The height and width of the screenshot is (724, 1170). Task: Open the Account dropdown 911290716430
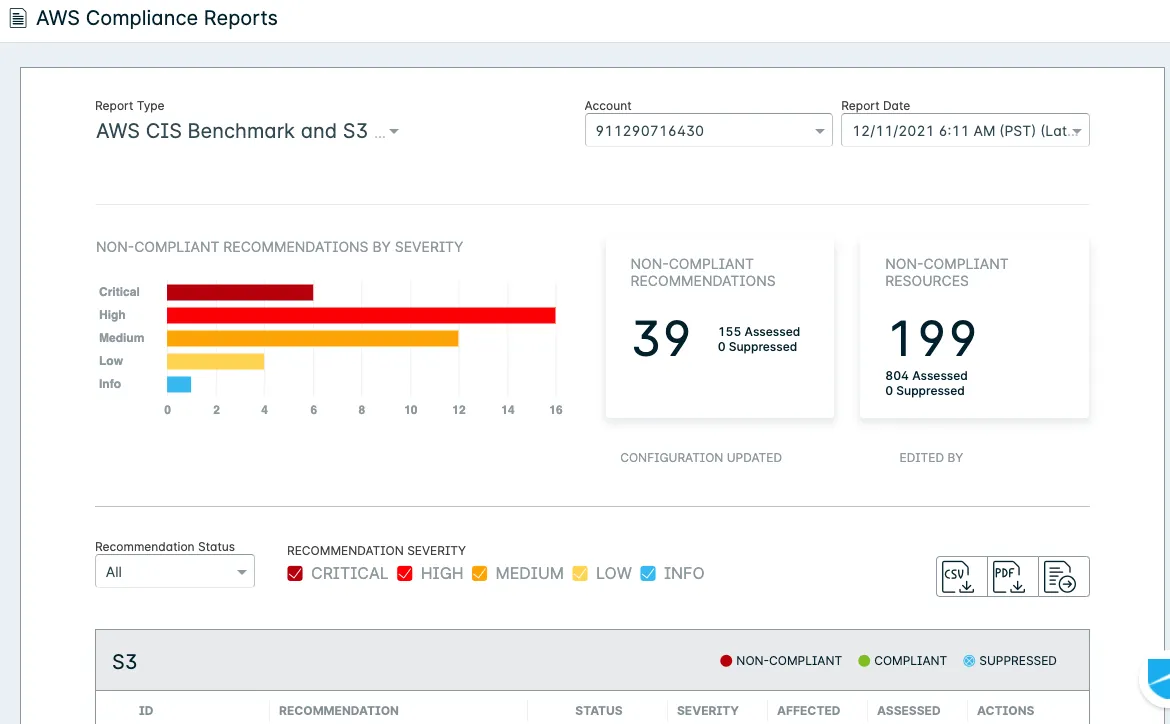708,131
